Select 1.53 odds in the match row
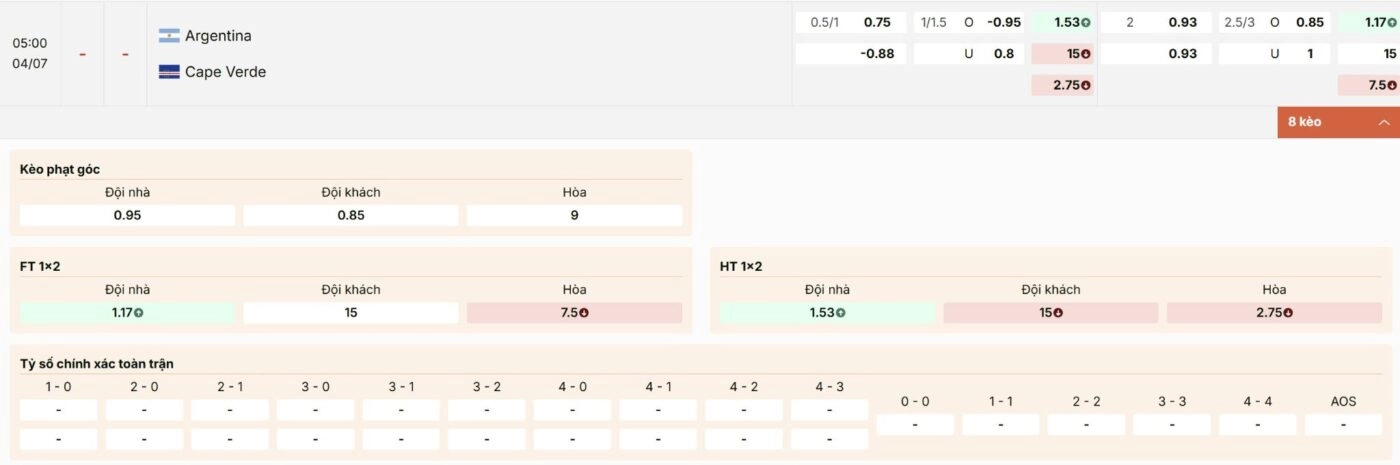The width and height of the screenshot is (1400, 465). [x=1063, y=23]
